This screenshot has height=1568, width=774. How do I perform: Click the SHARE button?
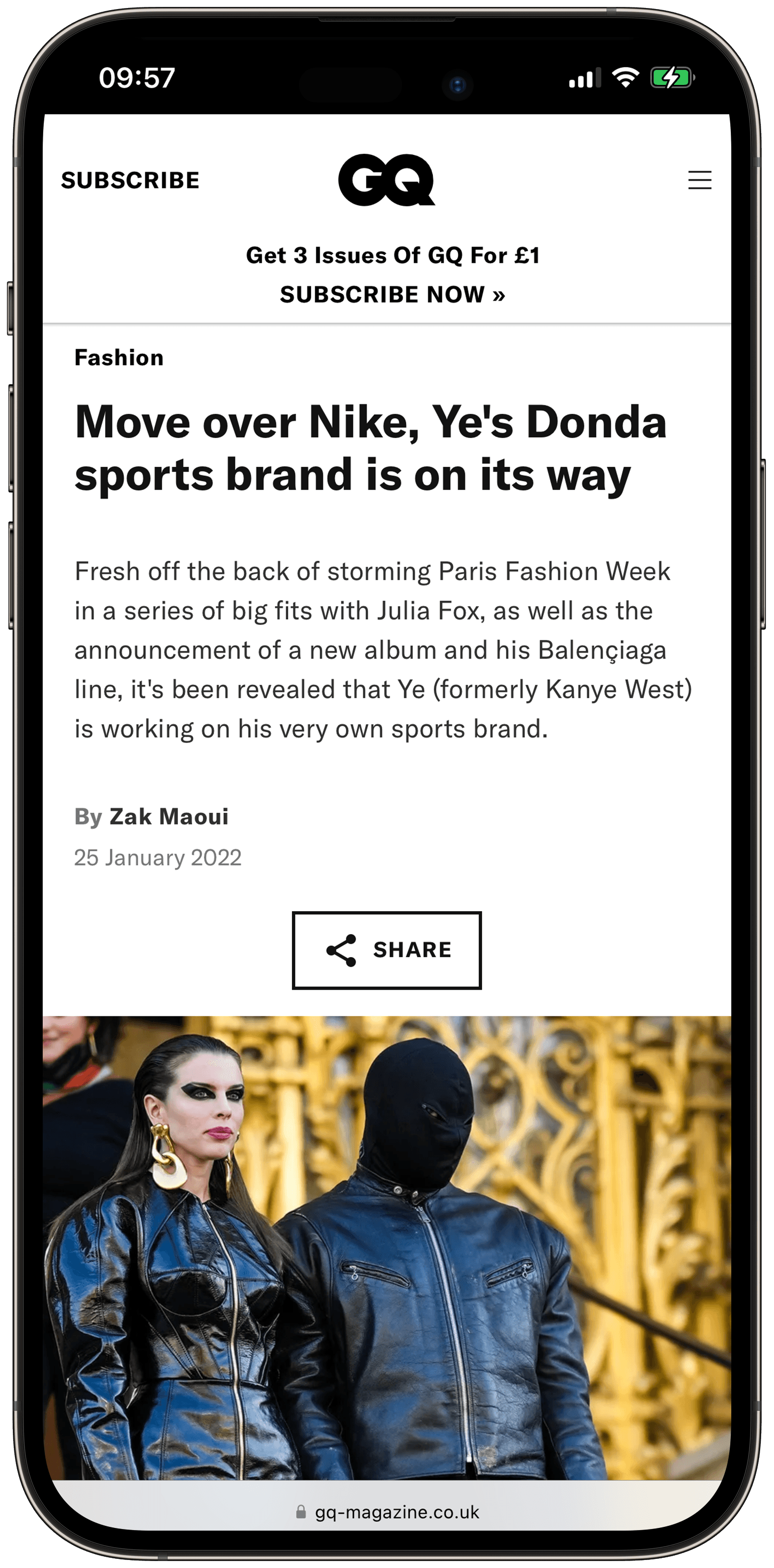pyautogui.click(x=386, y=950)
